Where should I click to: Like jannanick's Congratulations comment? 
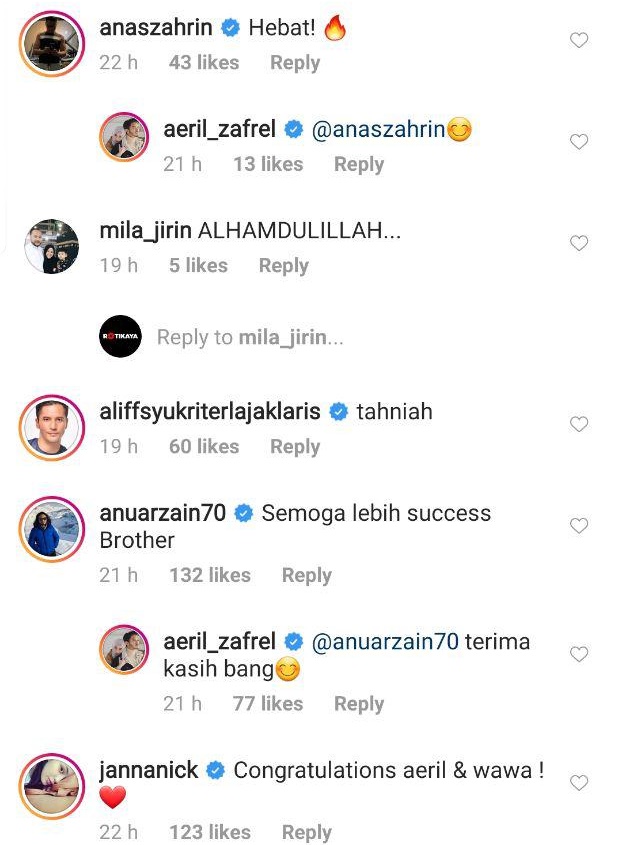pyautogui.click(x=579, y=782)
